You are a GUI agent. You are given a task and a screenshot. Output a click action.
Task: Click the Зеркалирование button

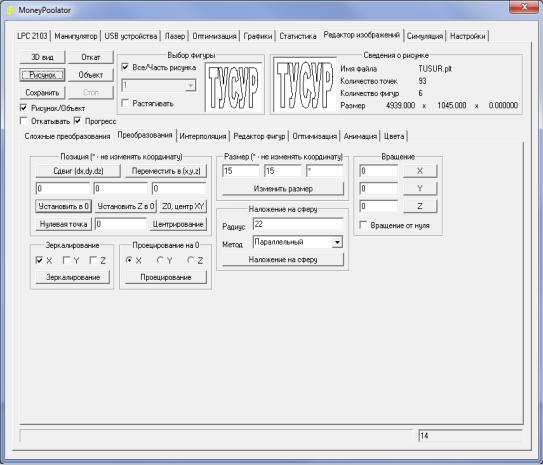click(73, 277)
